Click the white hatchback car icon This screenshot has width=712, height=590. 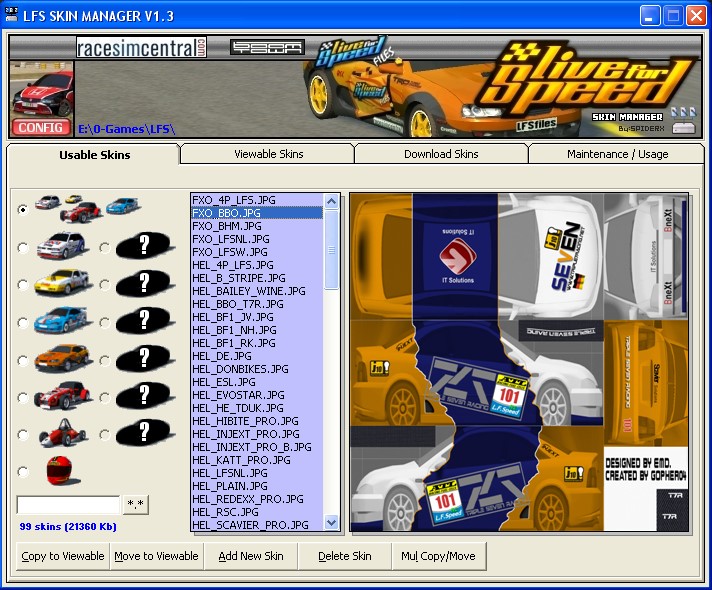tap(61, 246)
